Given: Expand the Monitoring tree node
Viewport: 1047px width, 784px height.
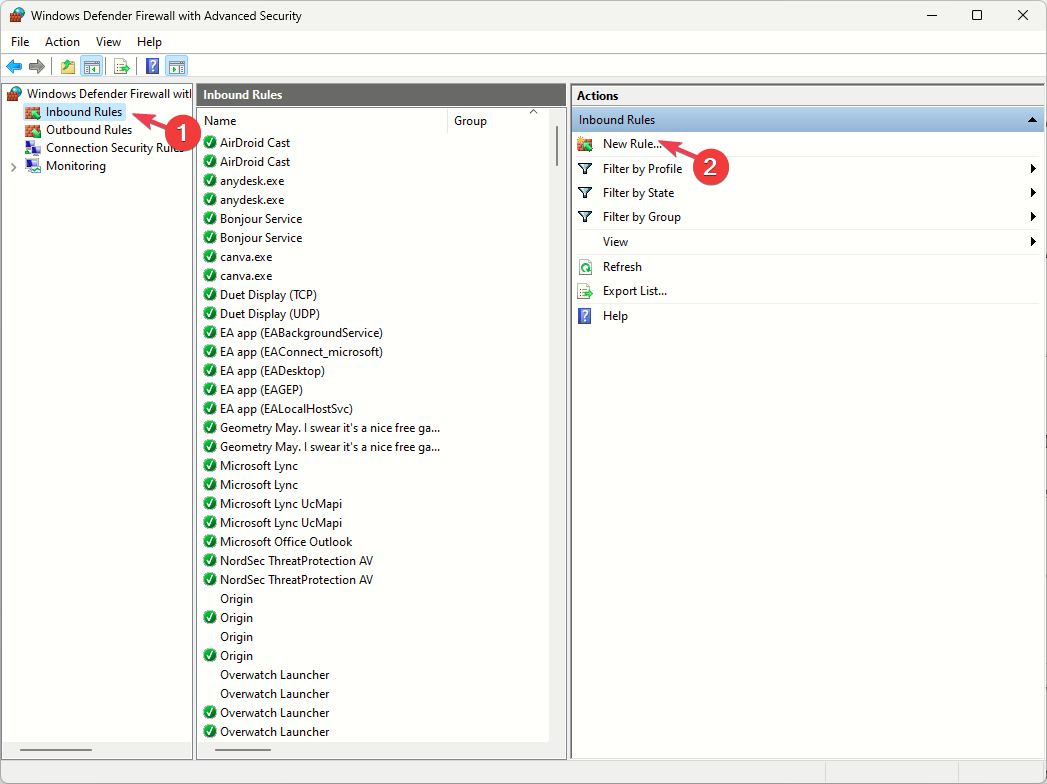Looking at the screenshot, I should pyautogui.click(x=13, y=167).
